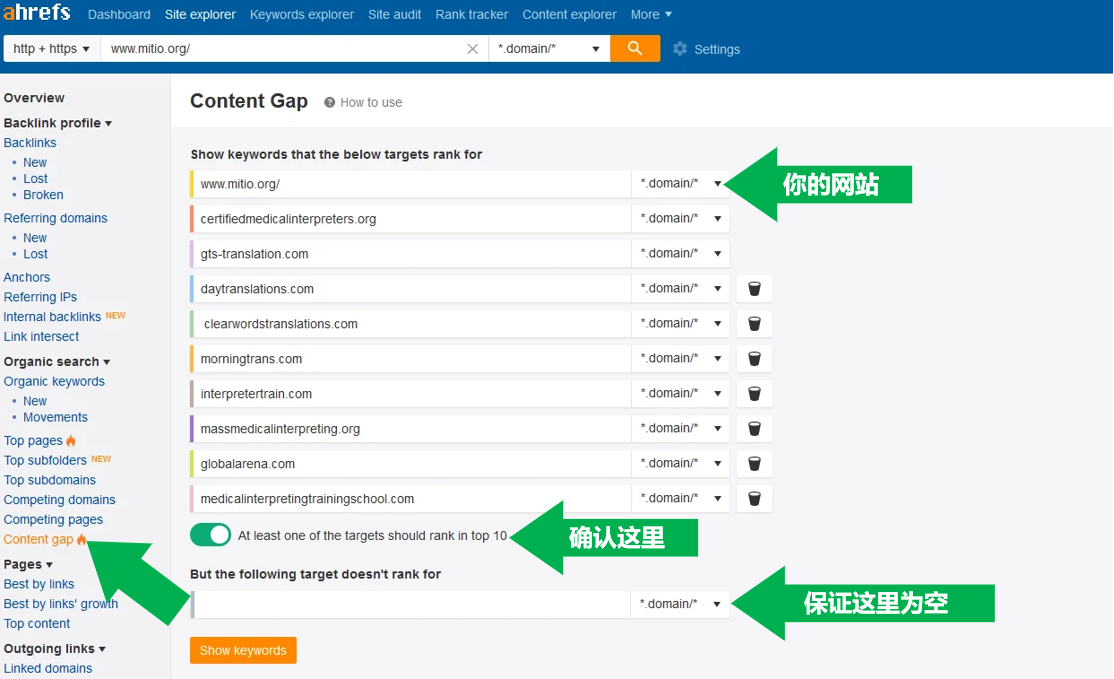Screen dimensions: 1114x679
Task: Open Settings via the gear icon
Action: (x=680, y=48)
